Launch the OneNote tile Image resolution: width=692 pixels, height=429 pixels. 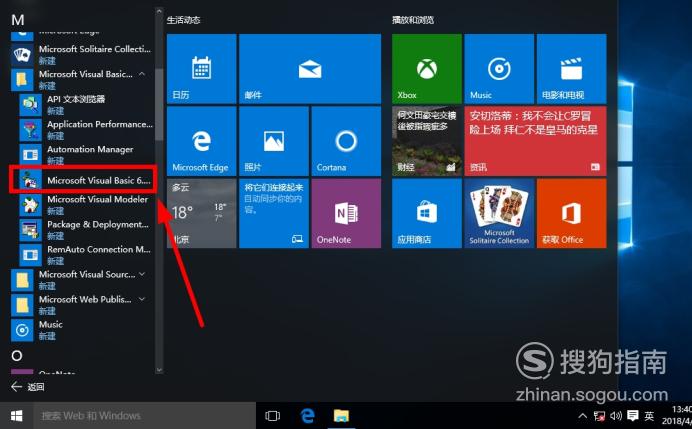tap(346, 214)
